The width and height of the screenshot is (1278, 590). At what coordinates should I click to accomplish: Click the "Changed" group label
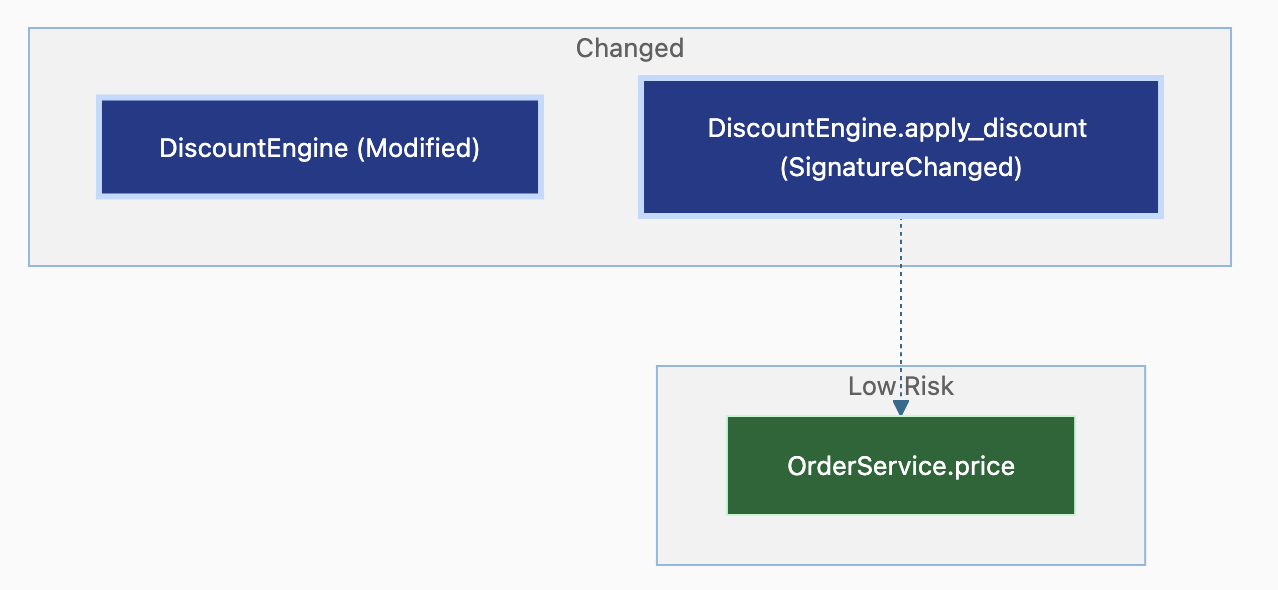pos(630,48)
